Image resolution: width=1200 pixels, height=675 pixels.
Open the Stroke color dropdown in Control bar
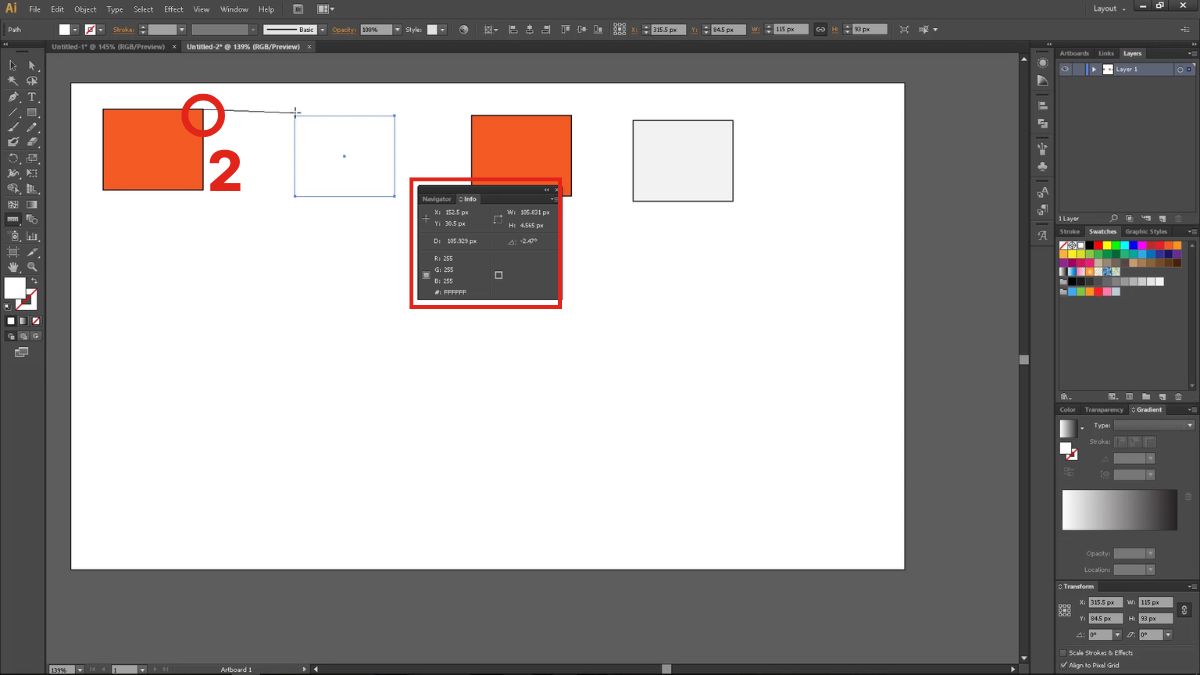point(102,30)
